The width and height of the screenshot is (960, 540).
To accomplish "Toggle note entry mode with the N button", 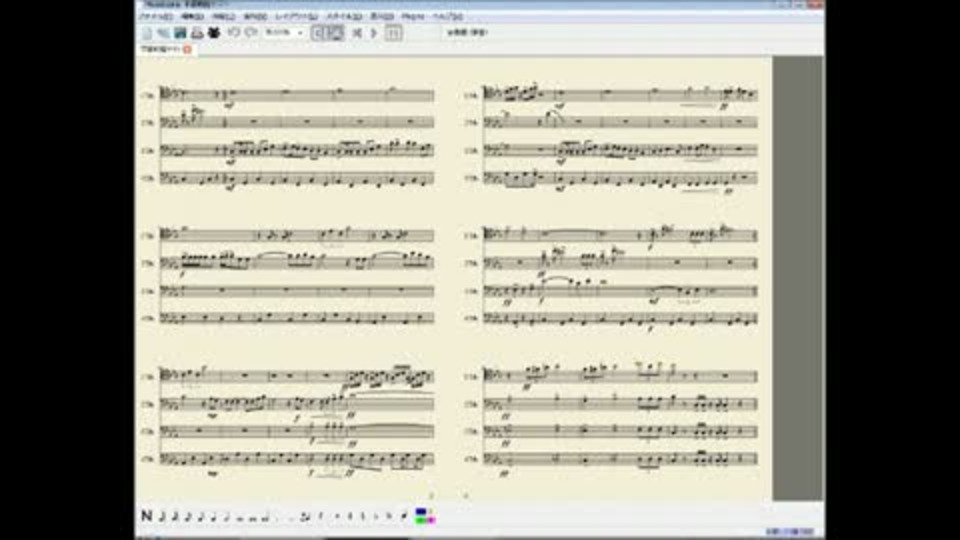I will [x=147, y=516].
